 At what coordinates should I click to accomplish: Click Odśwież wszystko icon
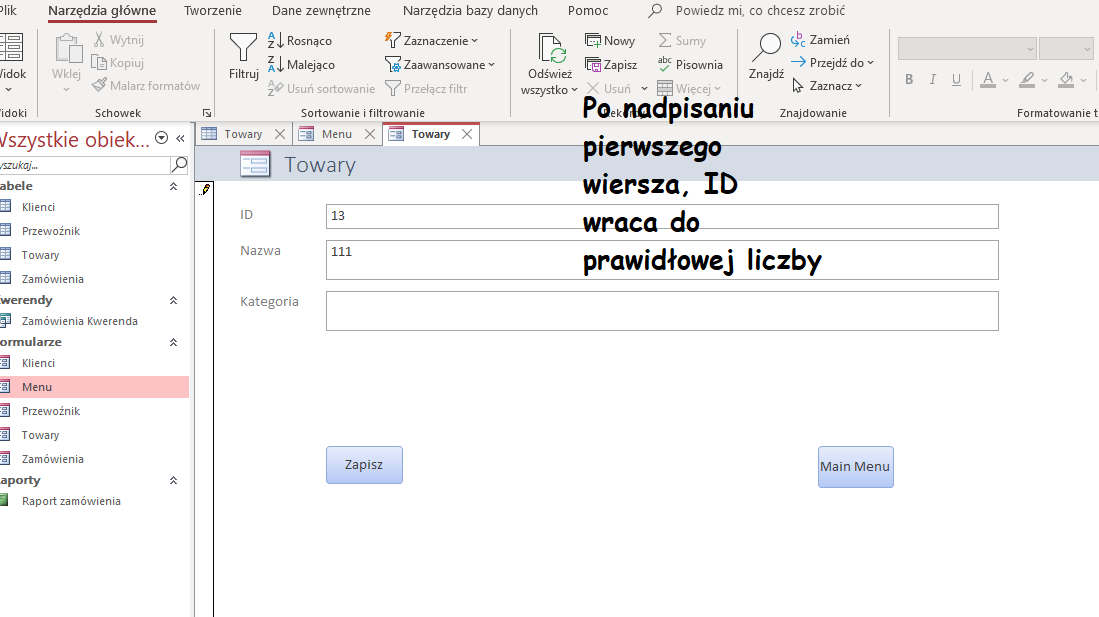tap(550, 48)
